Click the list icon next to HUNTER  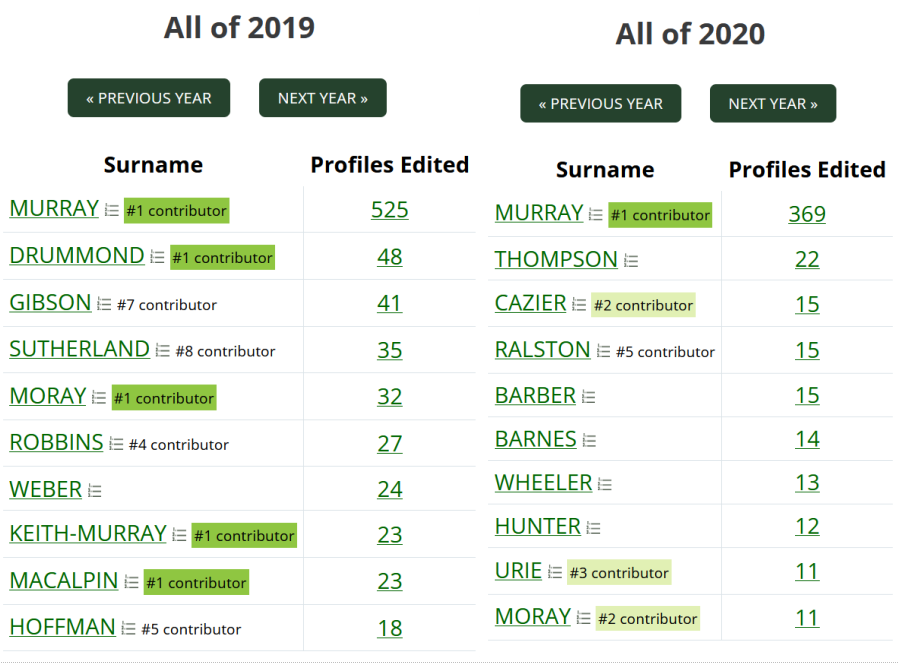coord(593,528)
